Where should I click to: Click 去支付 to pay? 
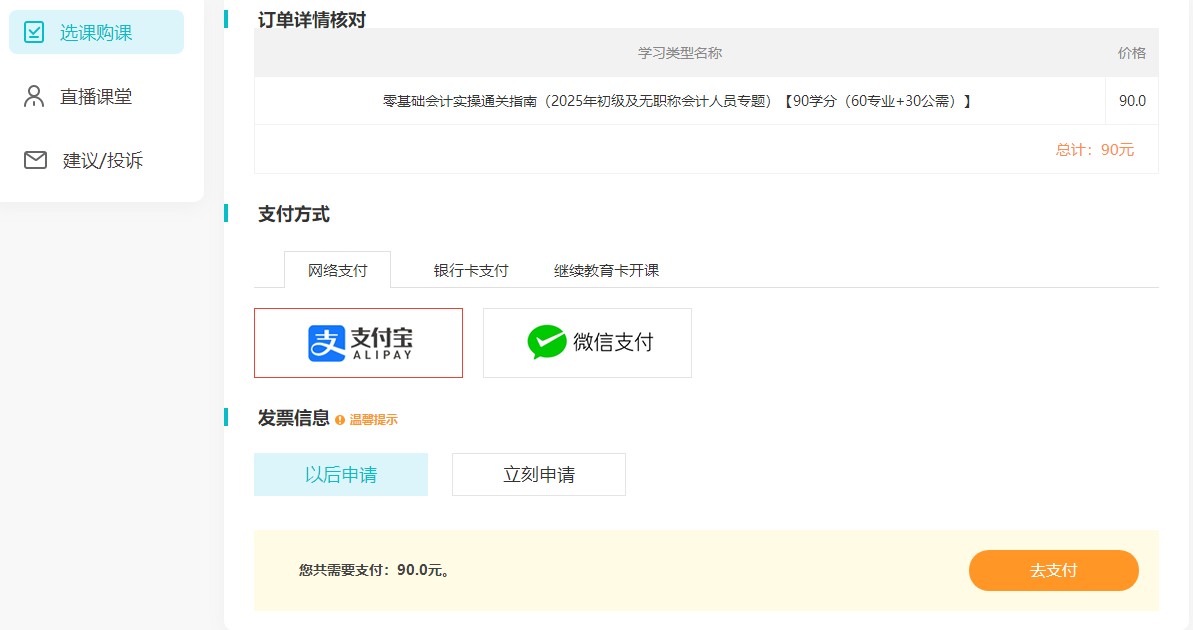[1053, 570]
